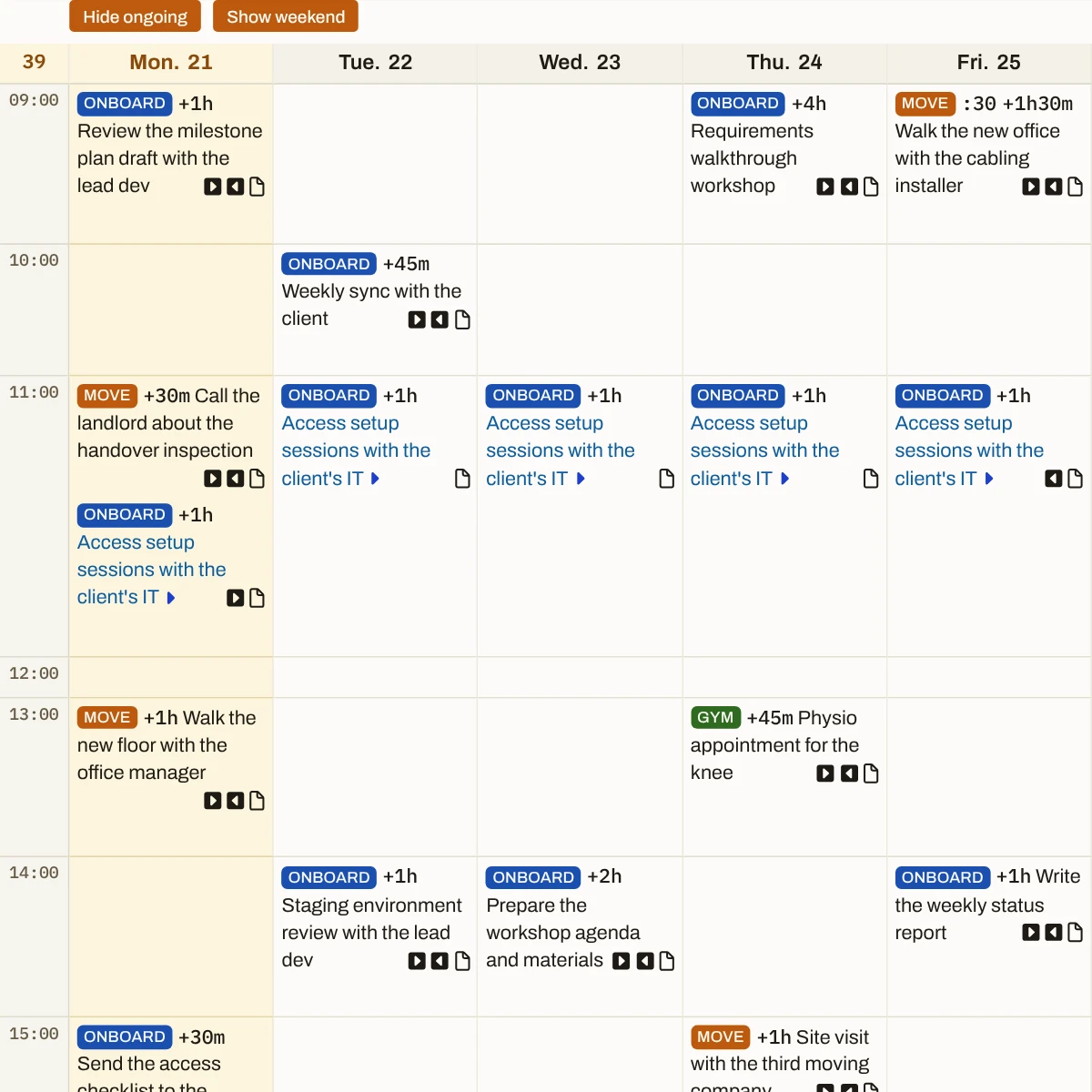Expand Friday's Access setup blue triangle
This screenshot has height=1092, width=1092.
point(989,479)
